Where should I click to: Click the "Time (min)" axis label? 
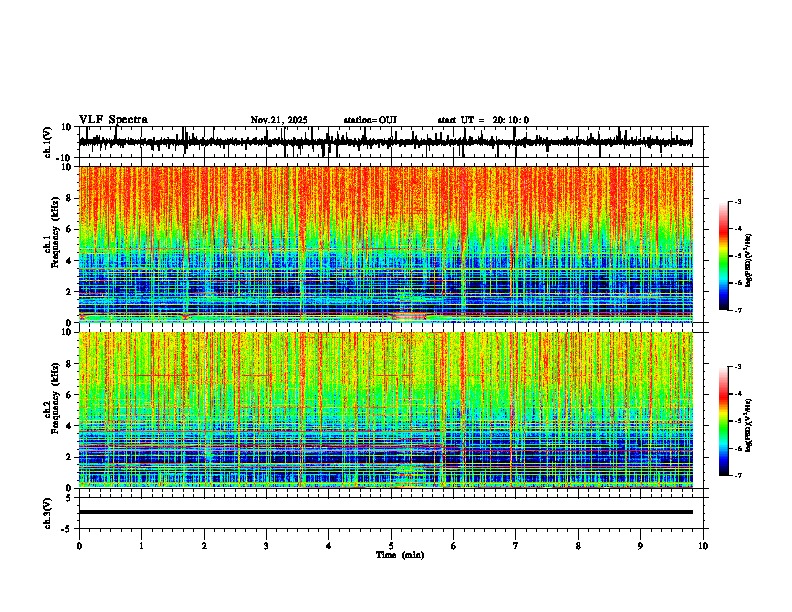[400, 555]
